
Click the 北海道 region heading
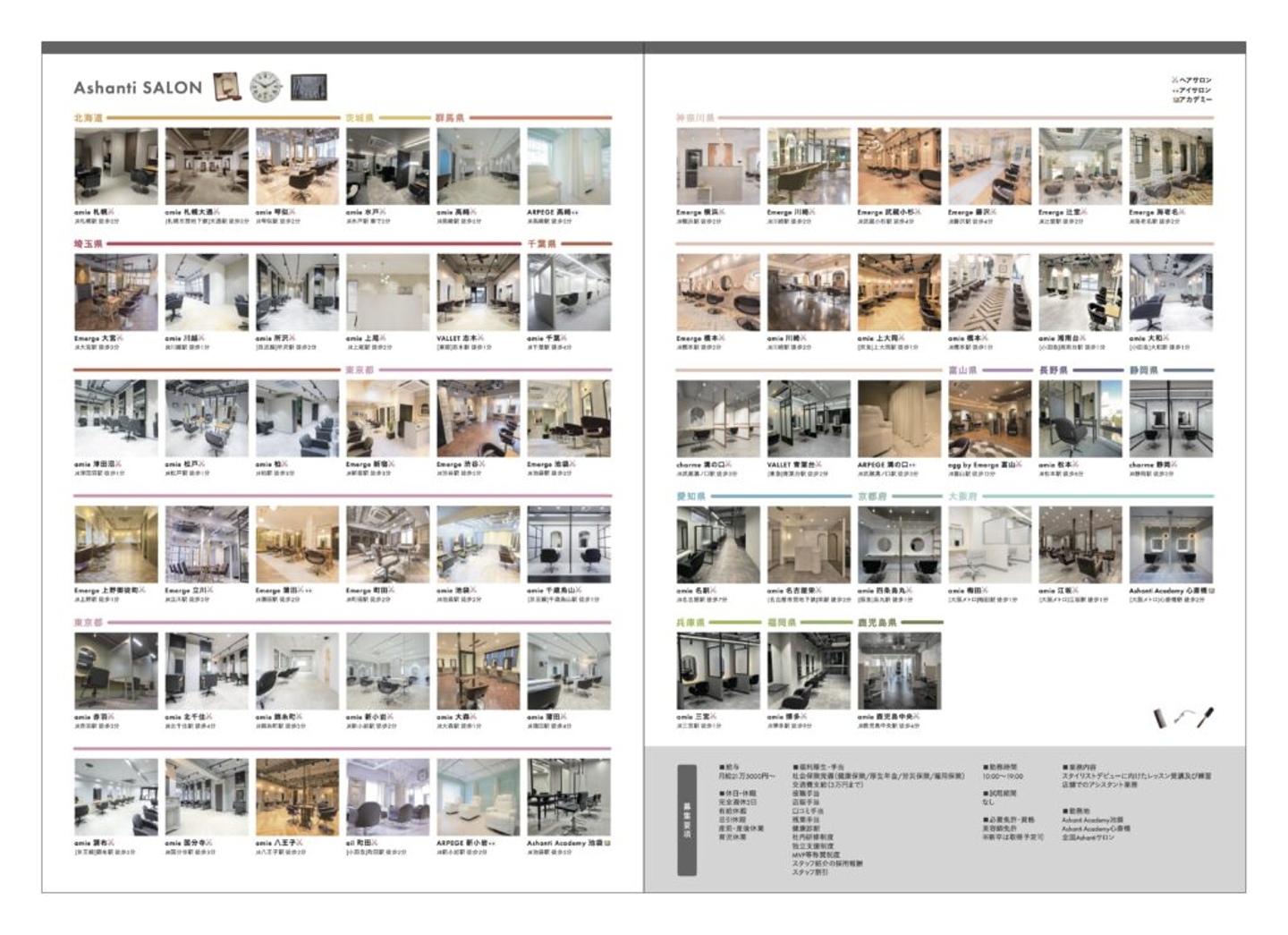[89, 117]
